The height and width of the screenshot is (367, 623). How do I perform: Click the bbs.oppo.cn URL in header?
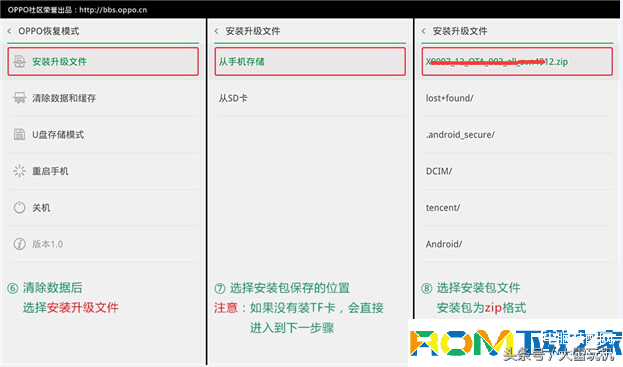click(113, 10)
